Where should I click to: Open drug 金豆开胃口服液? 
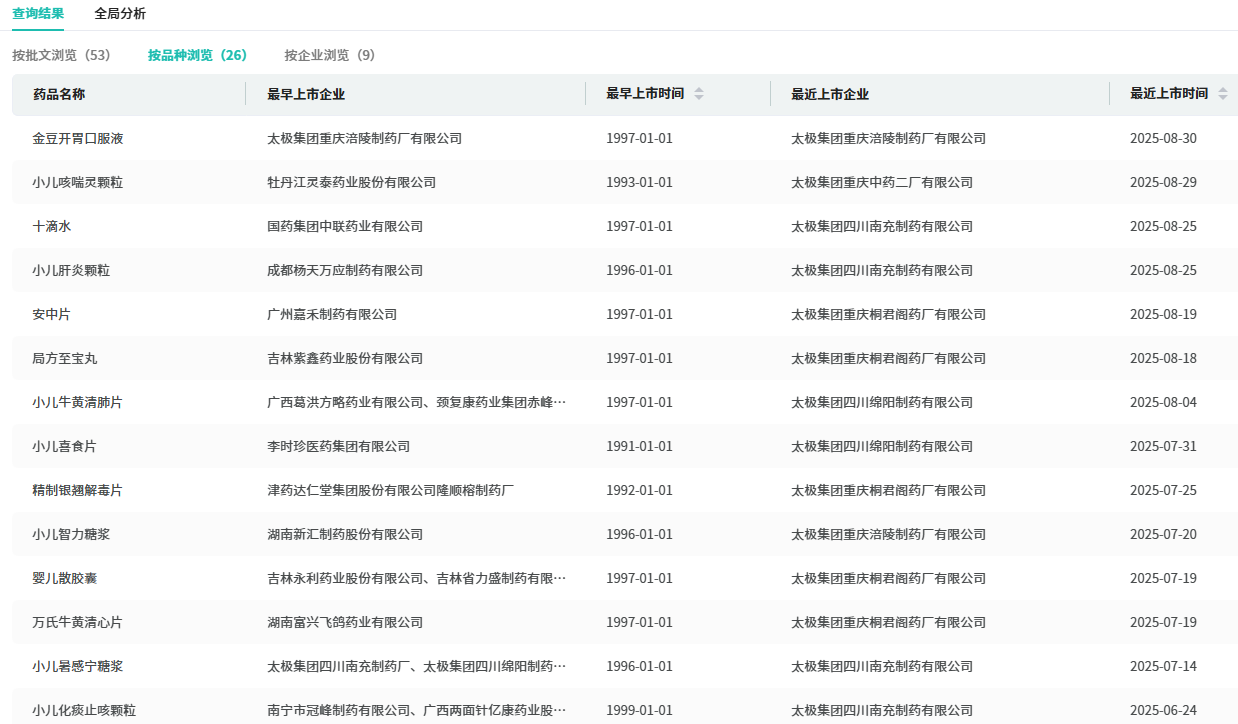tap(78, 138)
